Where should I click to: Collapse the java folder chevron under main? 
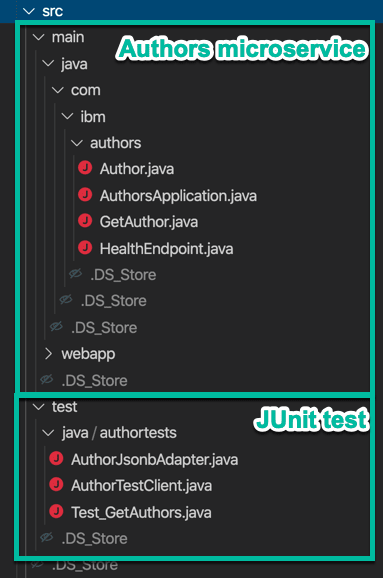coord(48,64)
